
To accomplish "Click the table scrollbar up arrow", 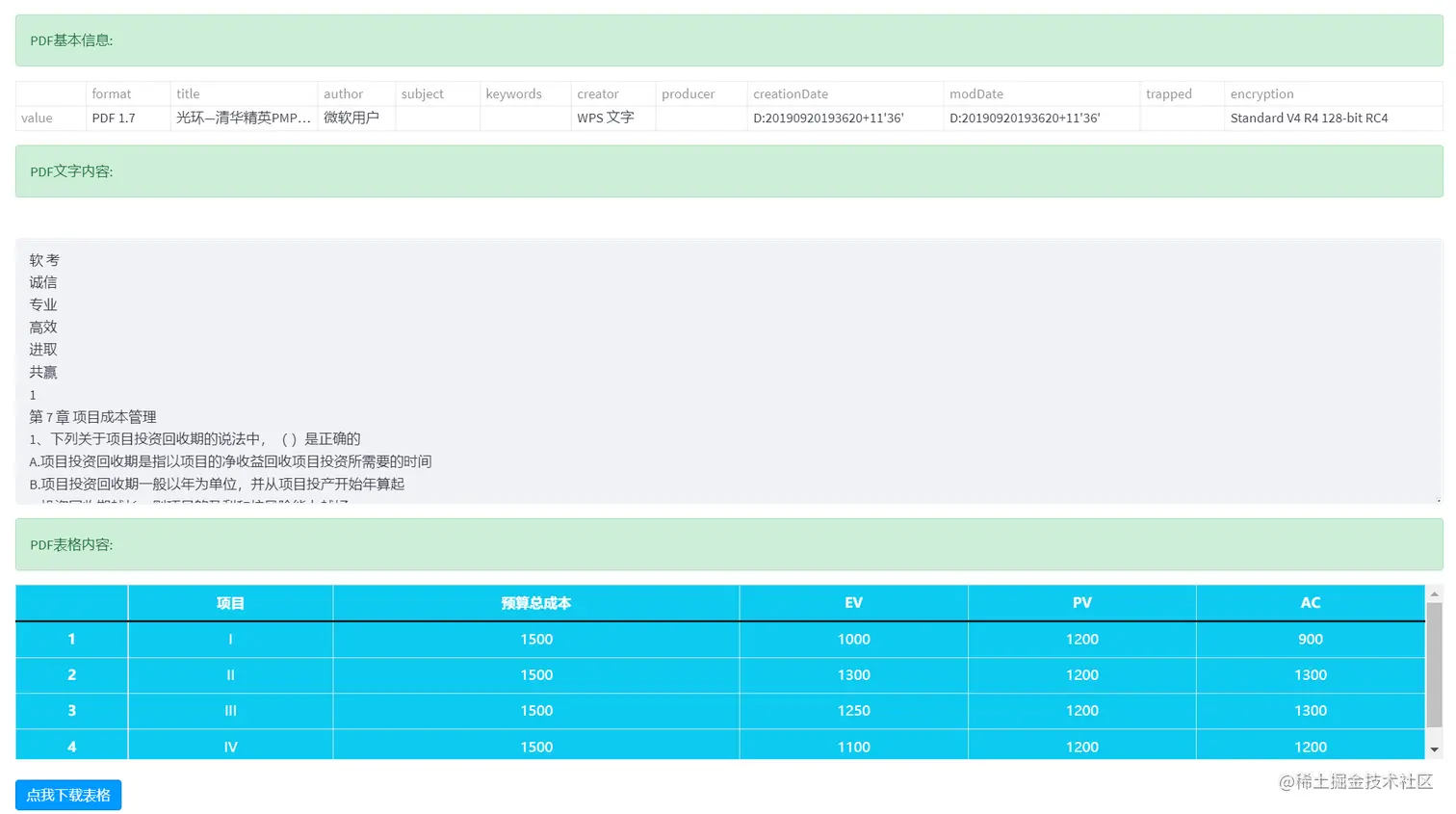I will 1434,593.
